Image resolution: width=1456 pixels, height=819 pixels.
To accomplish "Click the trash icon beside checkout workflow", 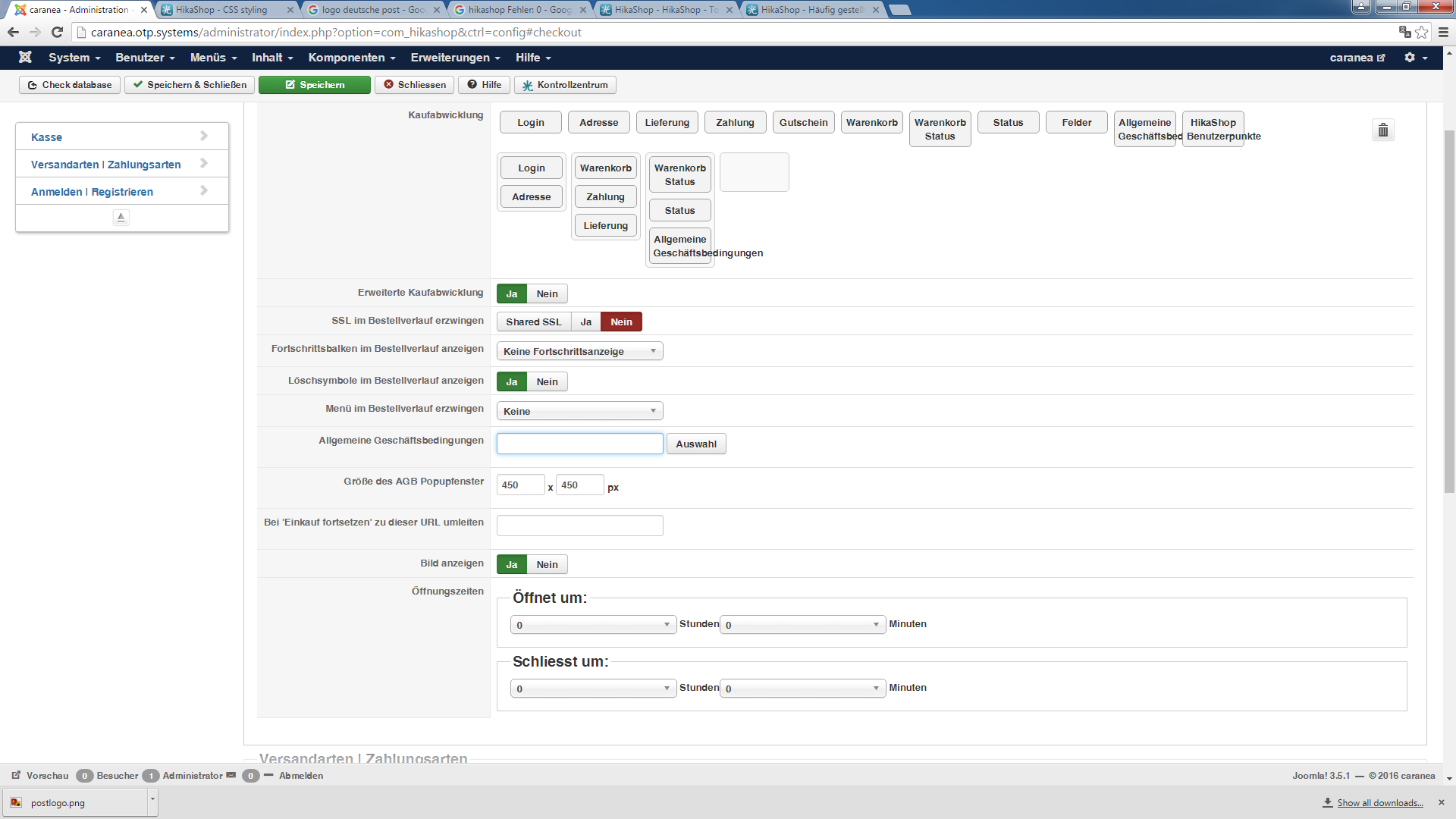I will pyautogui.click(x=1382, y=130).
